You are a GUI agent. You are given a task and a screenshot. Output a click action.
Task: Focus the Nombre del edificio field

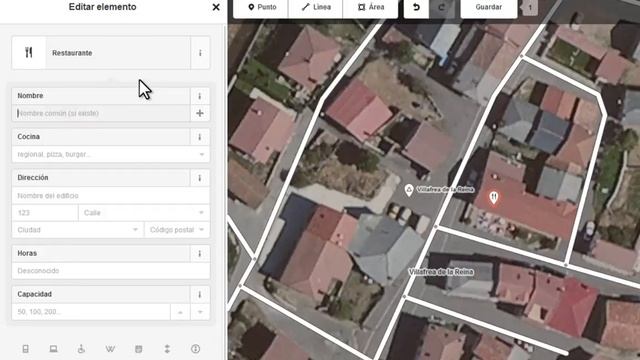point(111,196)
